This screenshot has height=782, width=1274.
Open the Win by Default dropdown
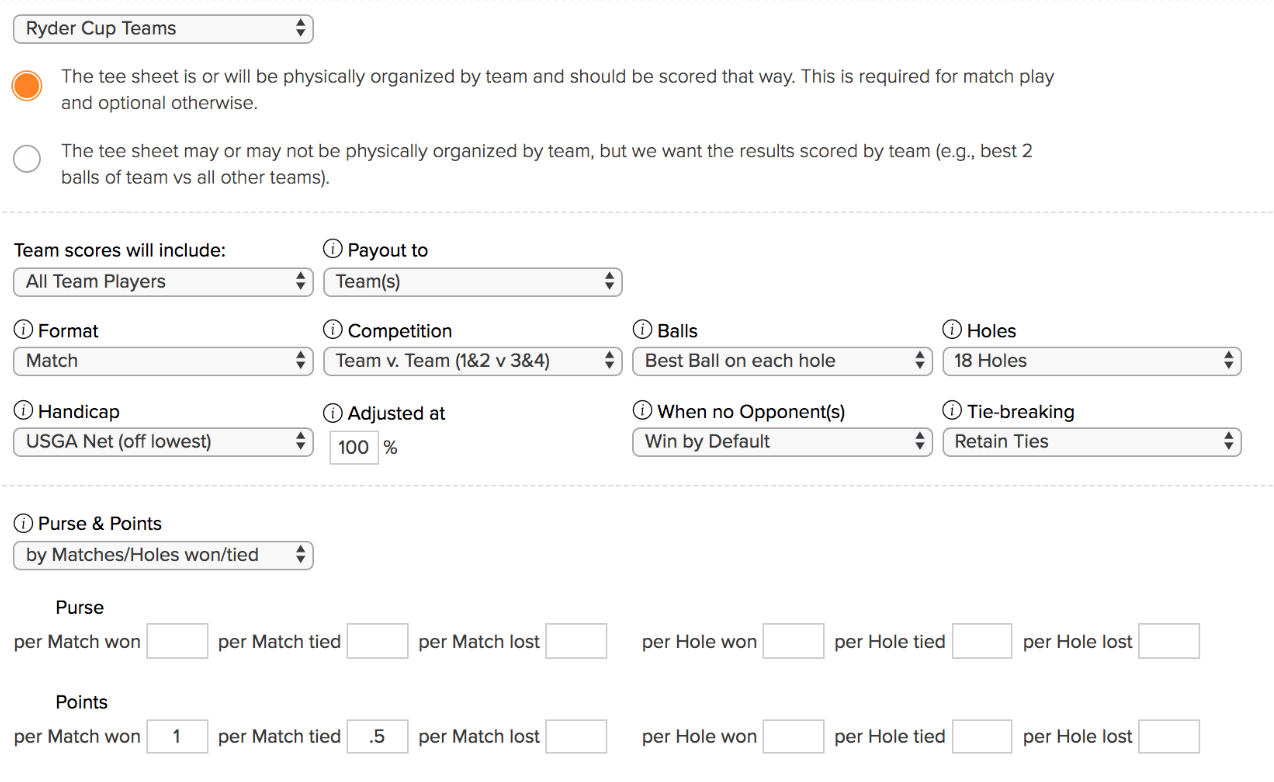pos(782,442)
